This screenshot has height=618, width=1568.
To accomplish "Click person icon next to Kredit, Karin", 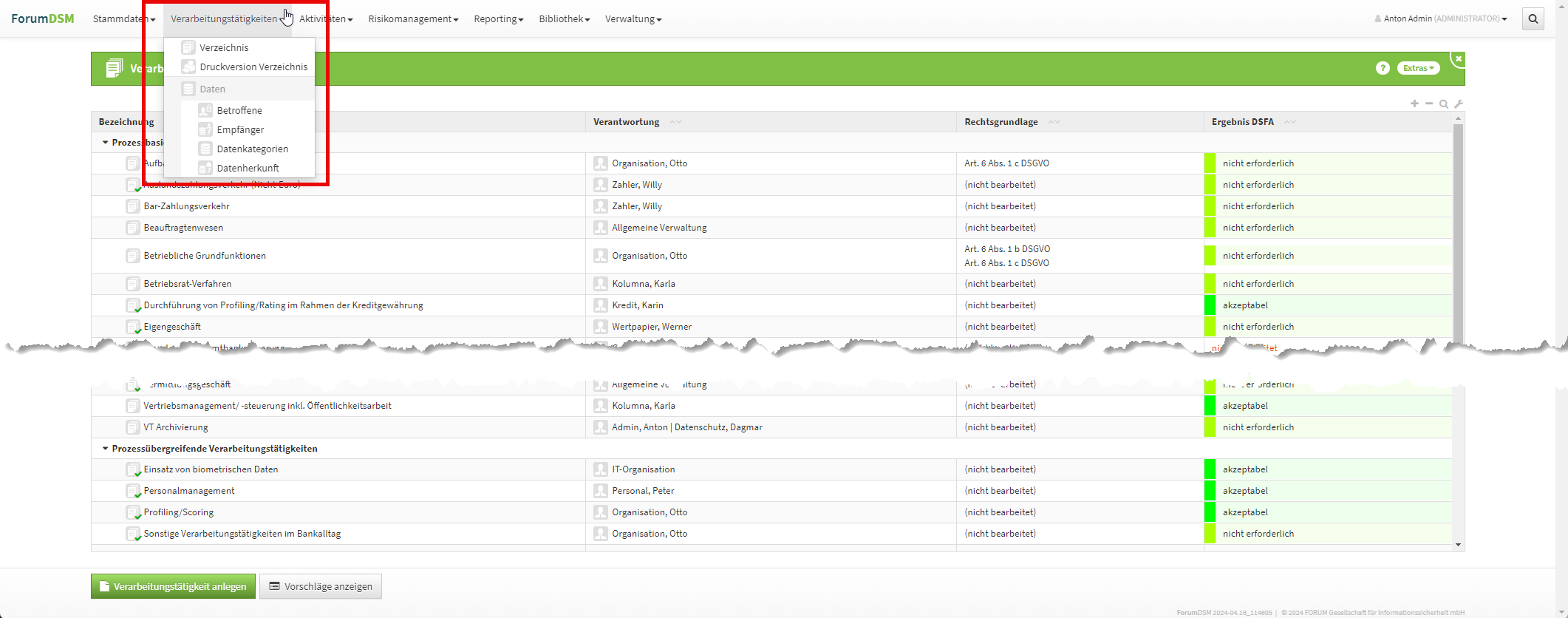I will click(600, 305).
